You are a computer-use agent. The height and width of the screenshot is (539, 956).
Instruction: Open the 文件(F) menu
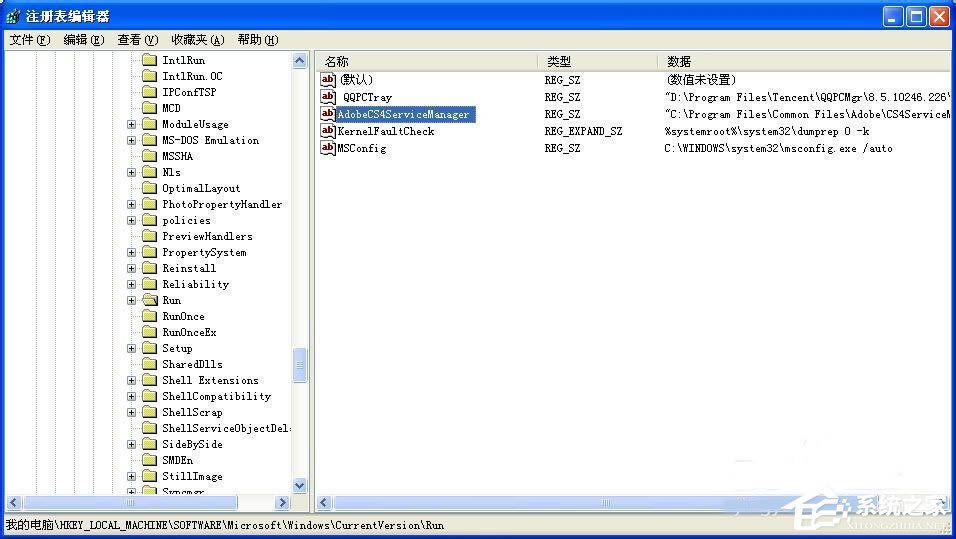pos(29,40)
